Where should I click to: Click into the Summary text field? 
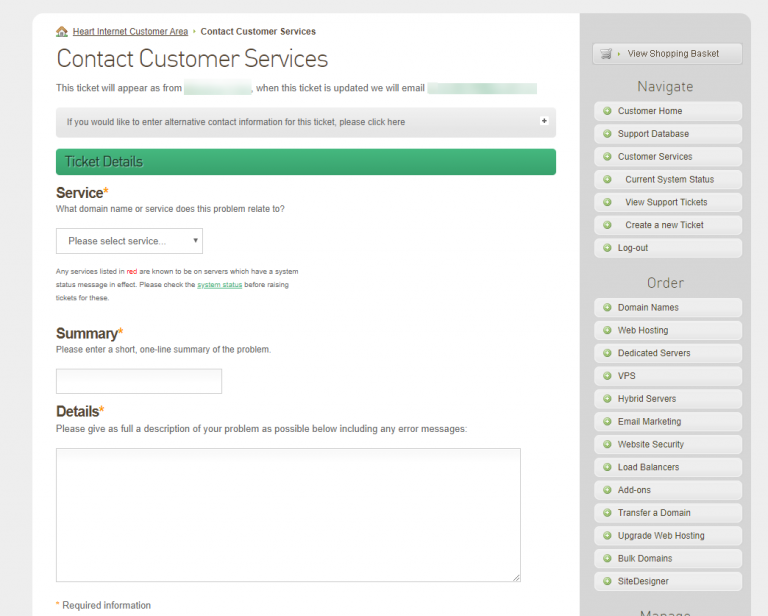tap(139, 381)
